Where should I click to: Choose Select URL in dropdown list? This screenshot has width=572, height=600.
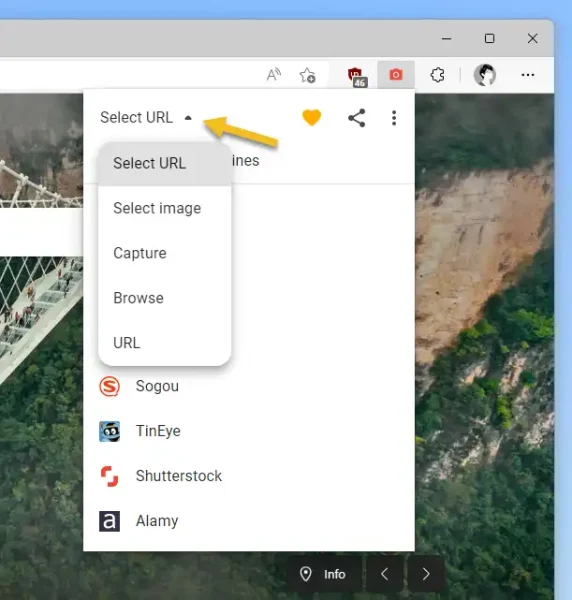click(165, 163)
